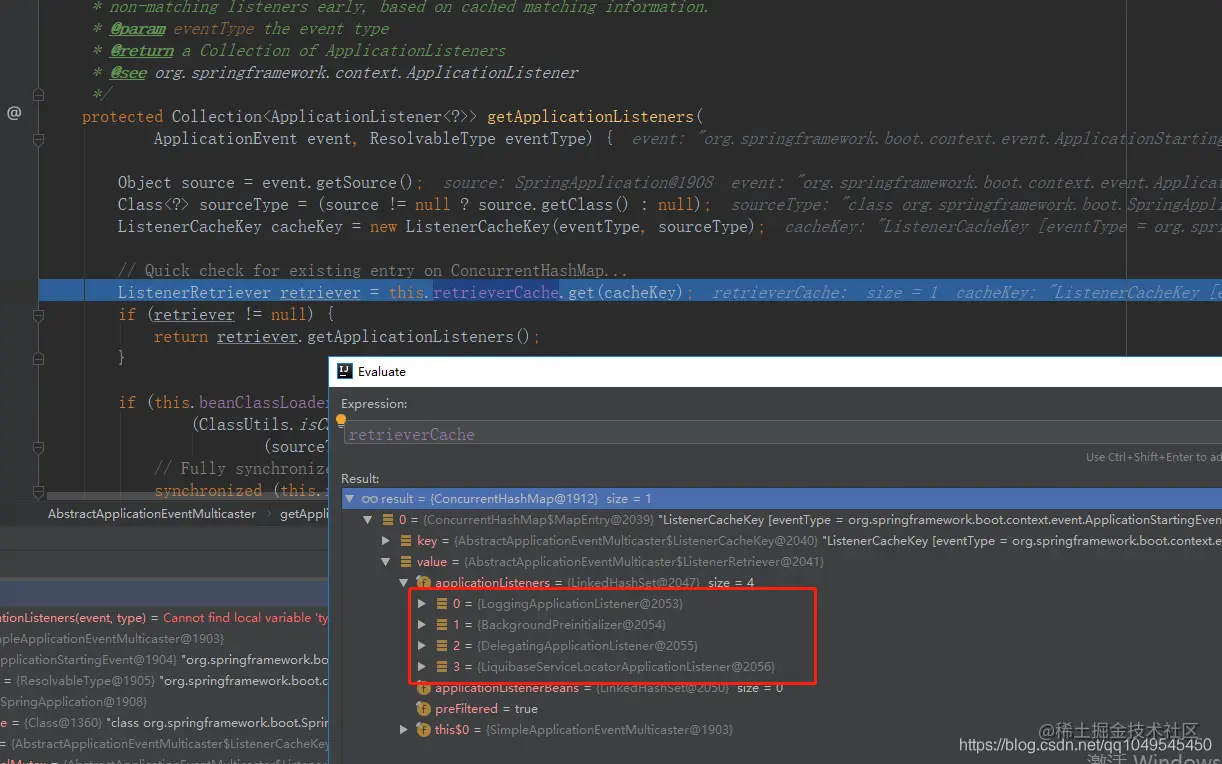Select AbstractApplicationEventMulticaster breadcrumb
The height and width of the screenshot is (764, 1222).
pyautogui.click(x=152, y=514)
